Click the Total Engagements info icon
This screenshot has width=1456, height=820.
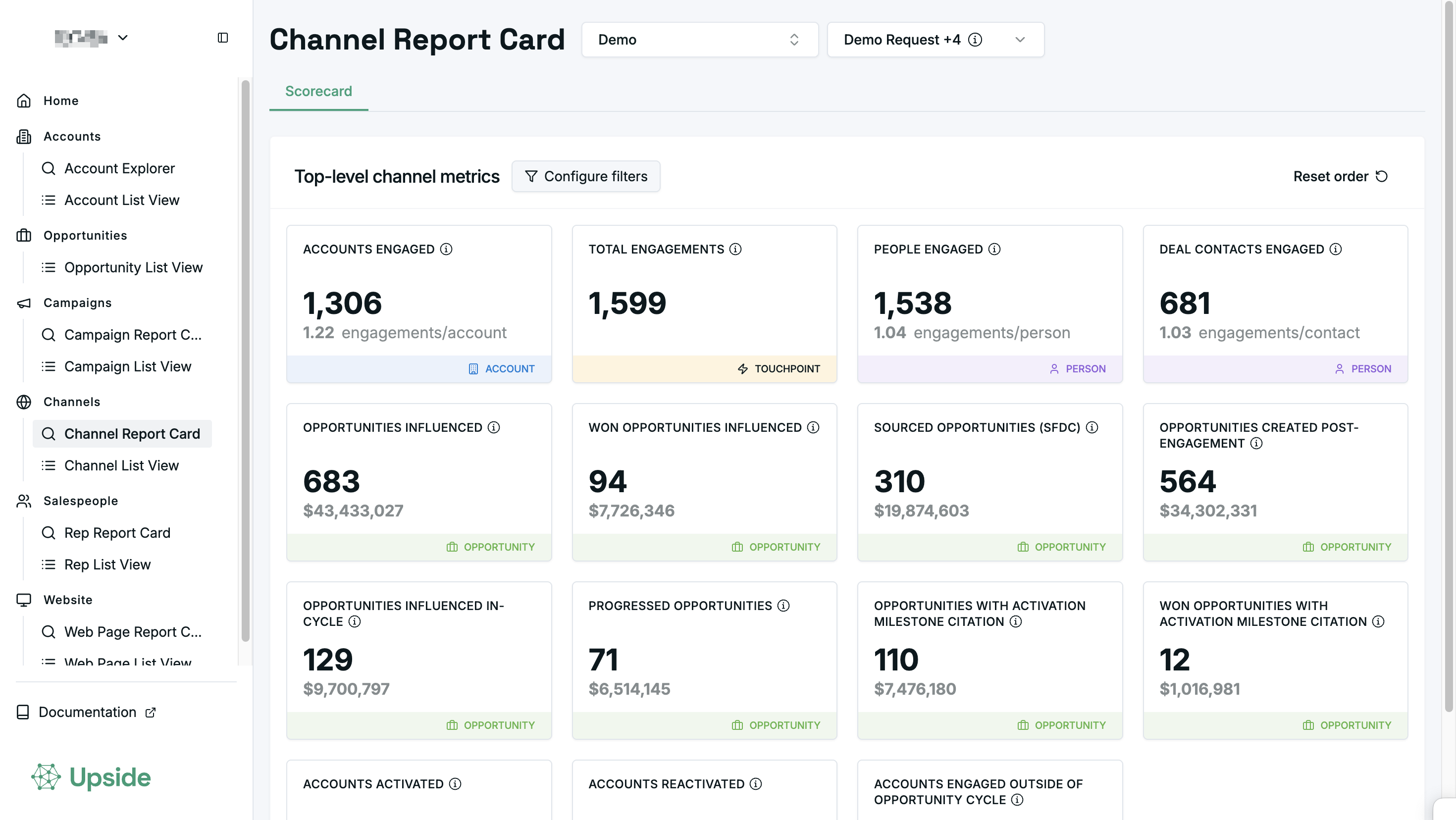tap(735, 249)
